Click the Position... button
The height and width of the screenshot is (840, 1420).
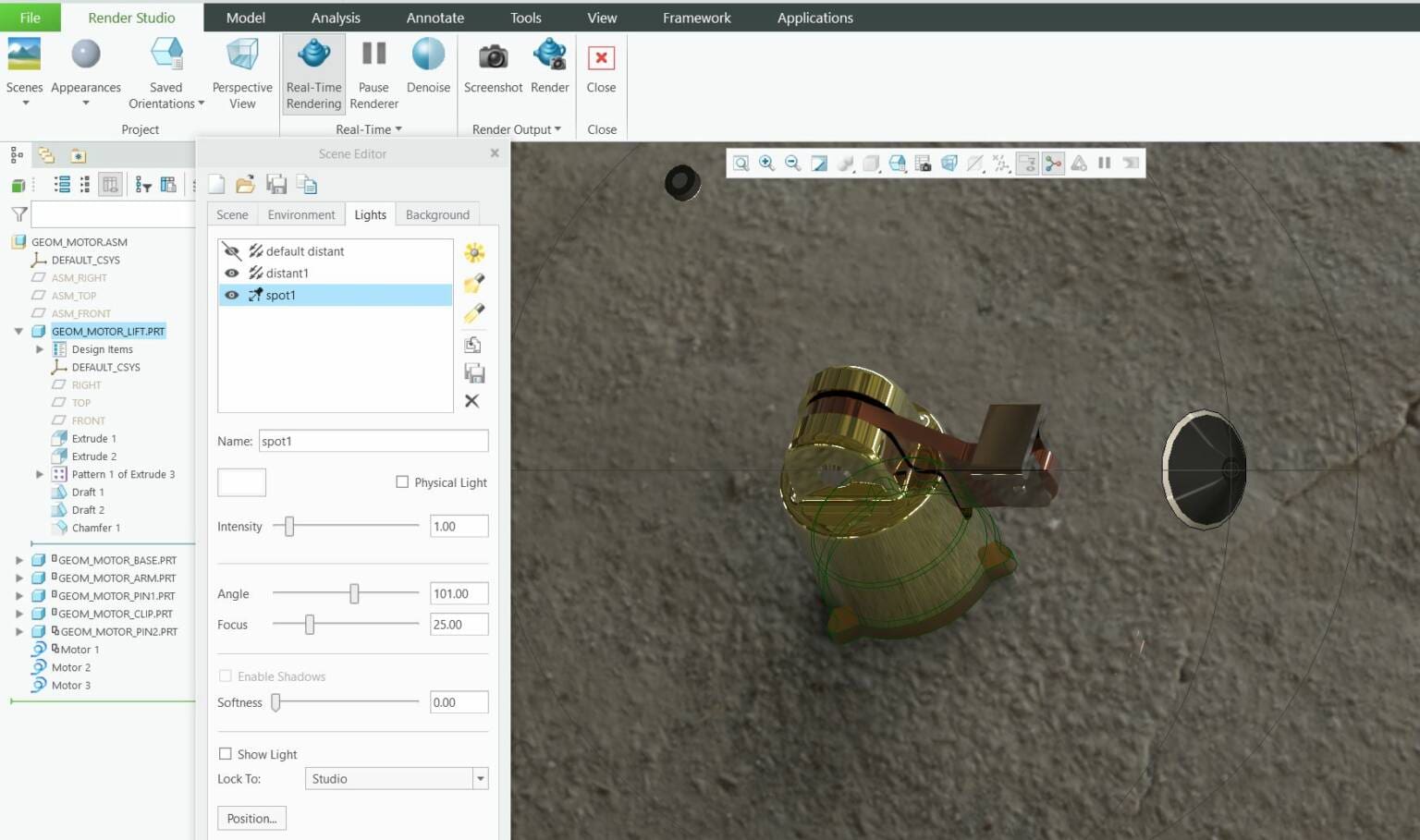pyautogui.click(x=252, y=819)
